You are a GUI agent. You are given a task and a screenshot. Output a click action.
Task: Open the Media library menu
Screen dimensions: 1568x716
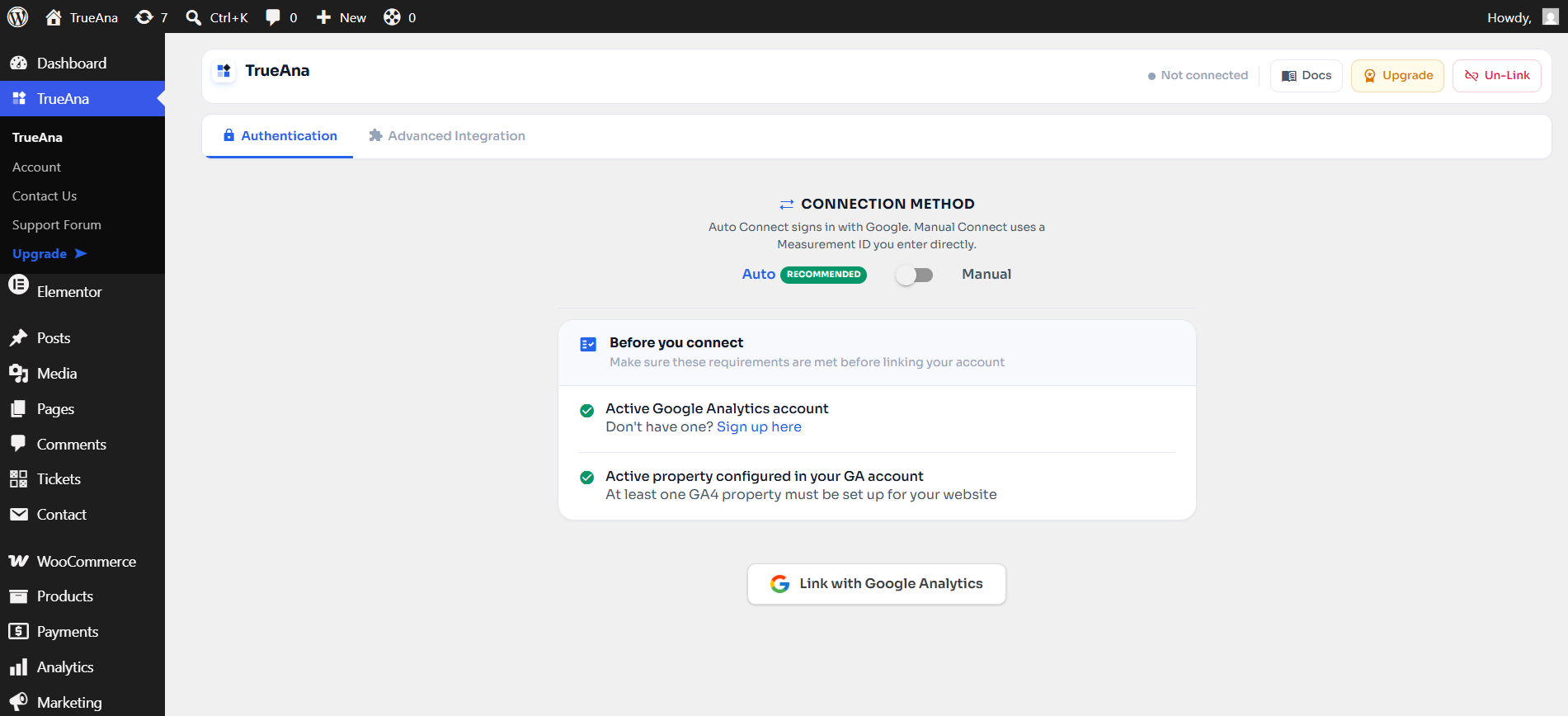tap(82, 374)
